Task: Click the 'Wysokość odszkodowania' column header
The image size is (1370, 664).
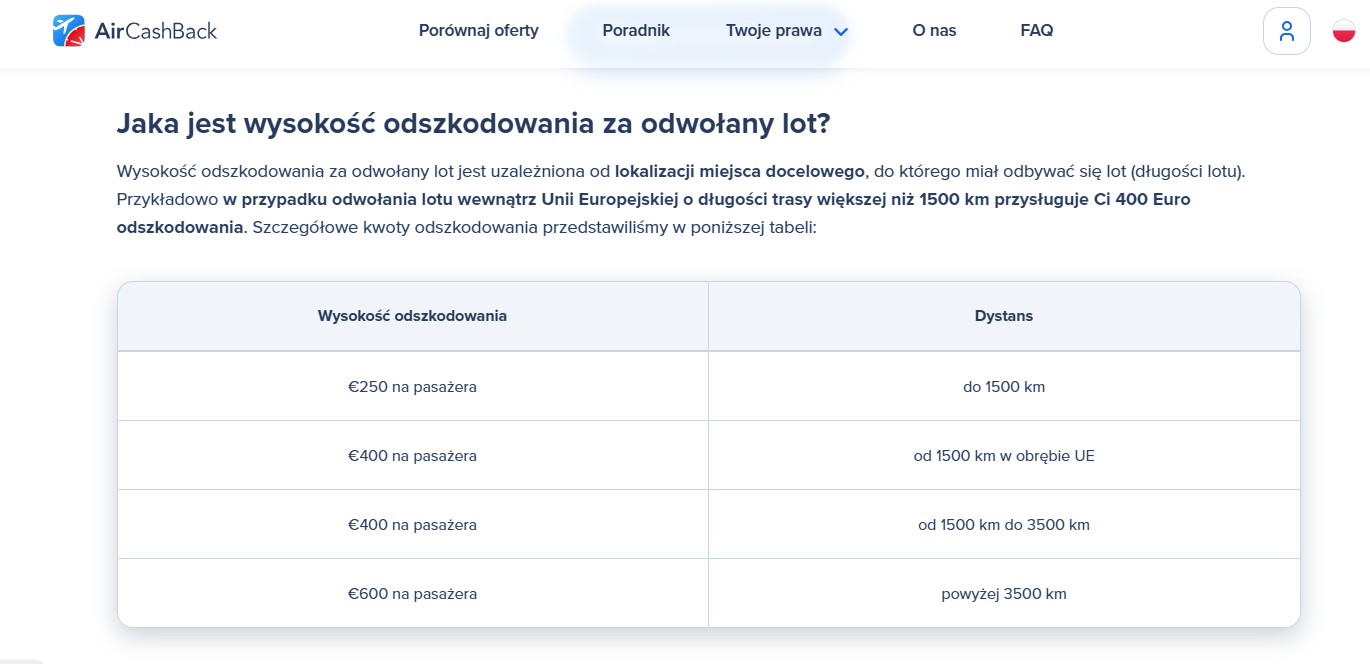Action: tap(412, 316)
